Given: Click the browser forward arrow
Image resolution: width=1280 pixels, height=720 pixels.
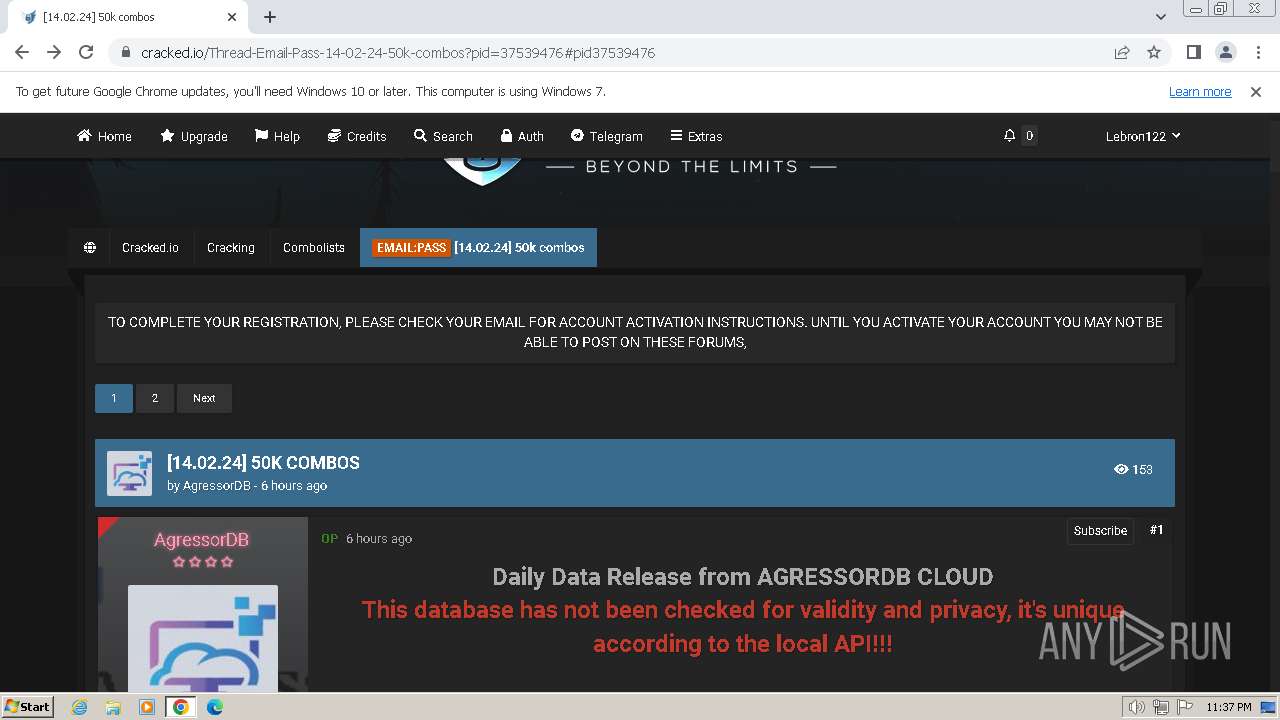Looking at the screenshot, I should click(54, 52).
